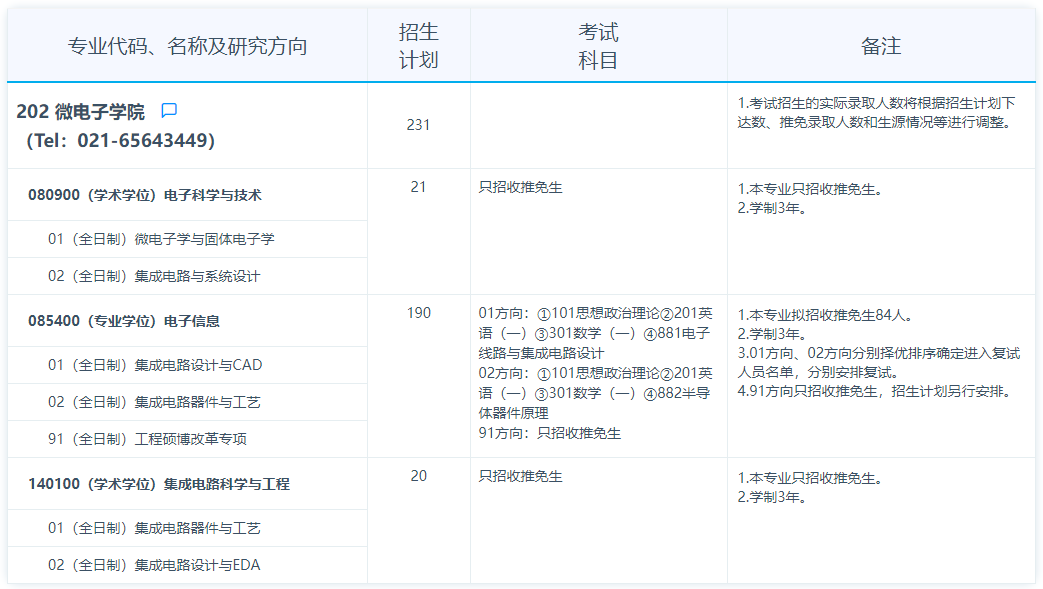Screen dimensions: 1043x589
Task: Open the 085400 电子信息 major row
Action: [x=124, y=321]
